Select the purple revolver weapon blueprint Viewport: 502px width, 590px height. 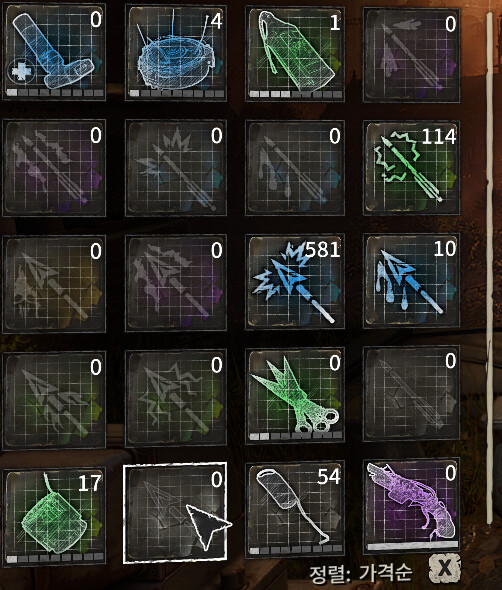tap(411, 506)
